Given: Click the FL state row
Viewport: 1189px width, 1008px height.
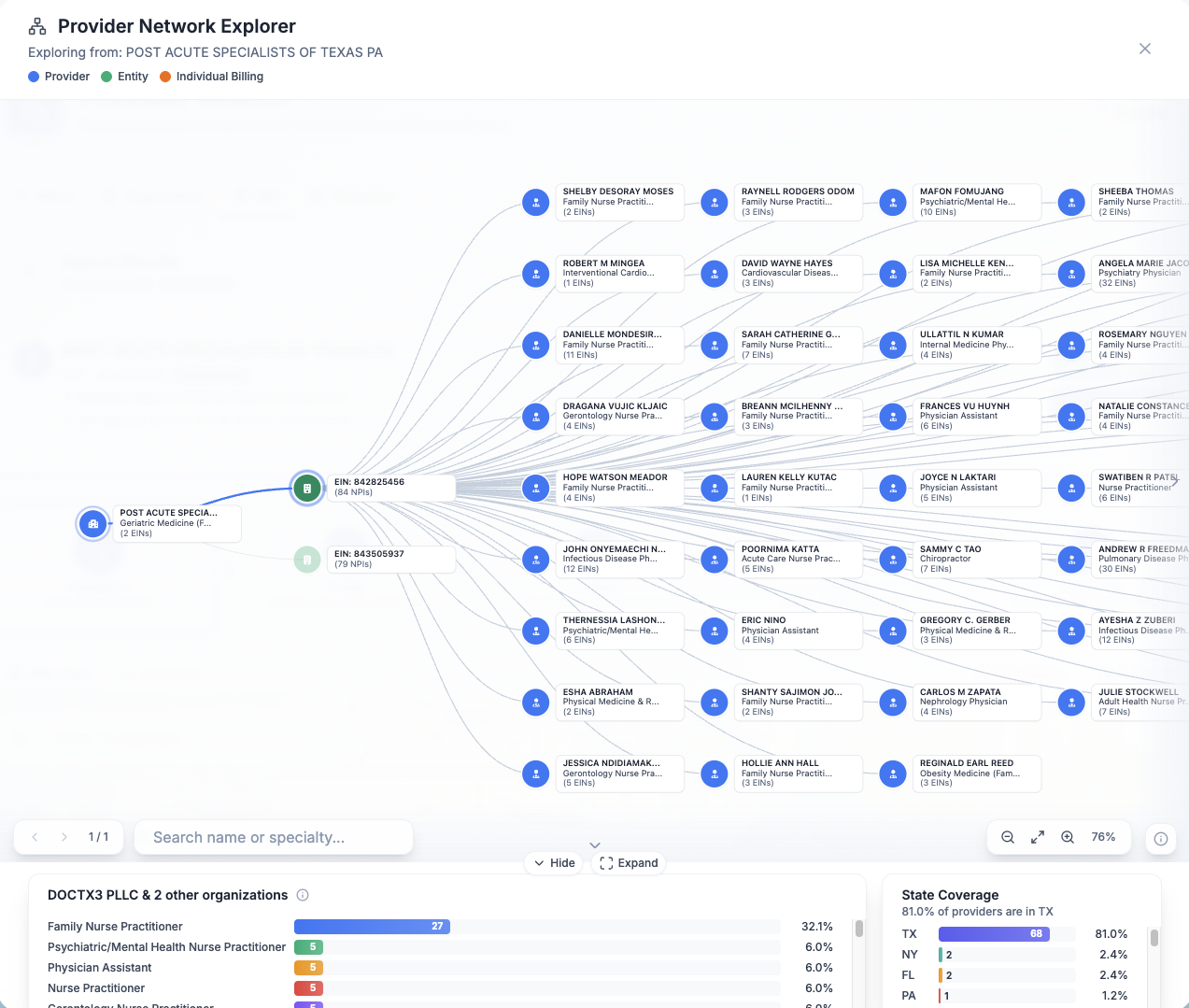Looking at the screenshot, I should click(1014, 975).
